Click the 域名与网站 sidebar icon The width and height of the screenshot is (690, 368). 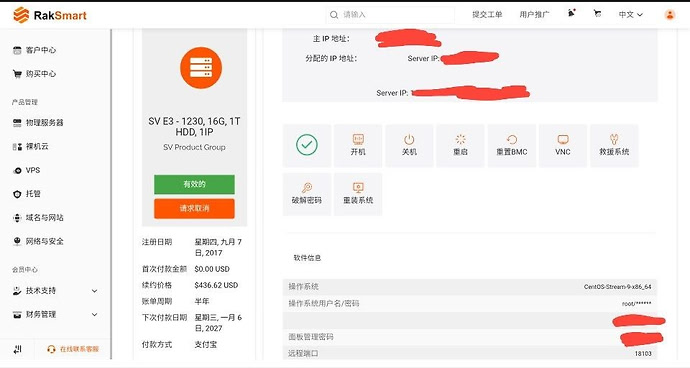17,218
